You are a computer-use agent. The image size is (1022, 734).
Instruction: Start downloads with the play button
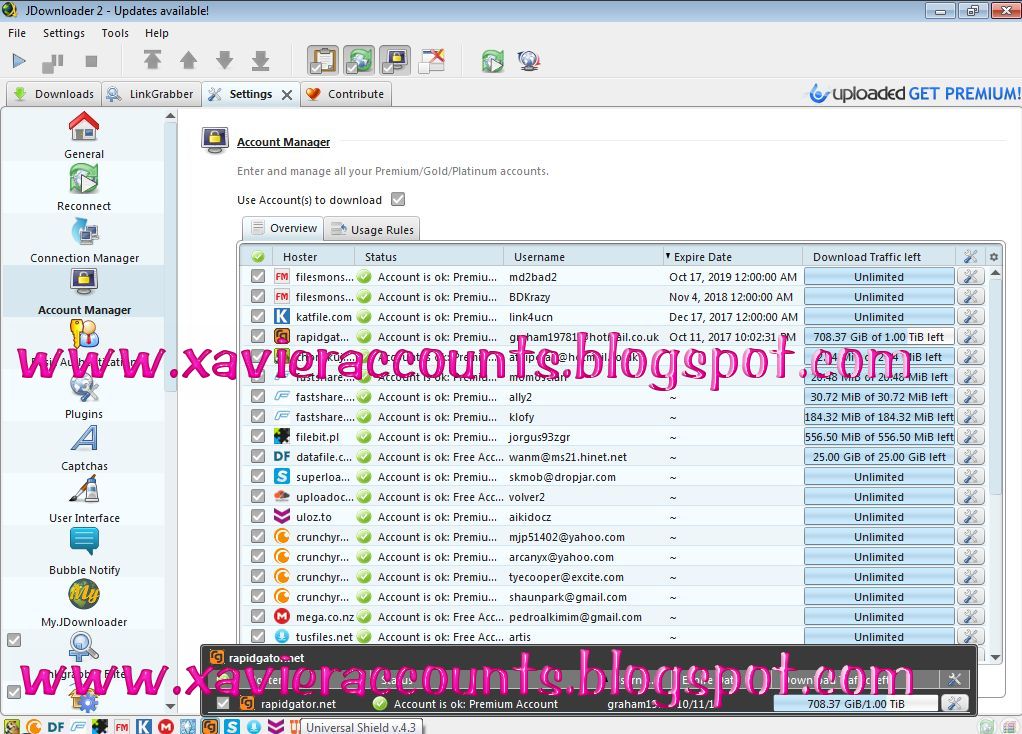click(19, 61)
